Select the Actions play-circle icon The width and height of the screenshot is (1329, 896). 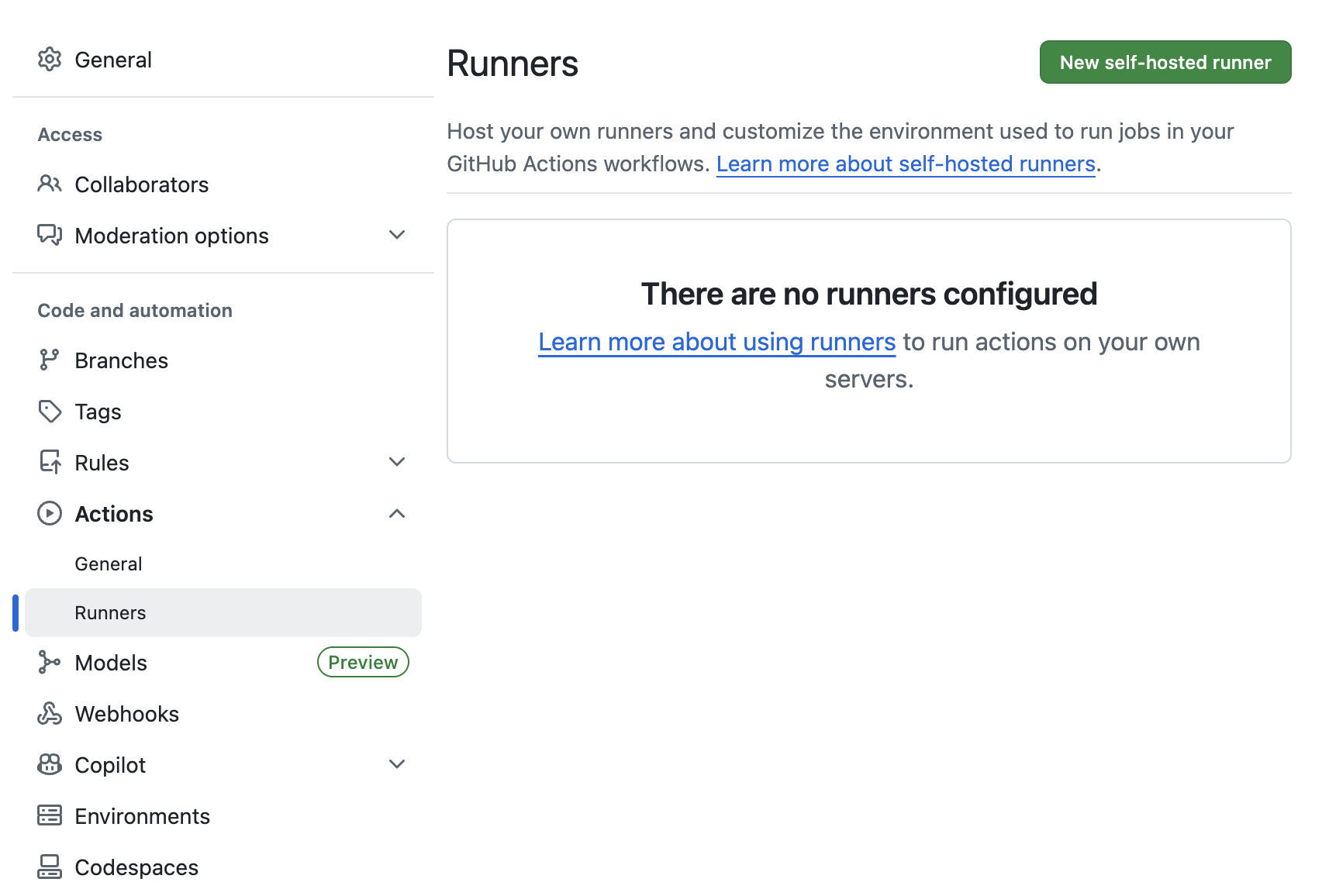(49, 513)
